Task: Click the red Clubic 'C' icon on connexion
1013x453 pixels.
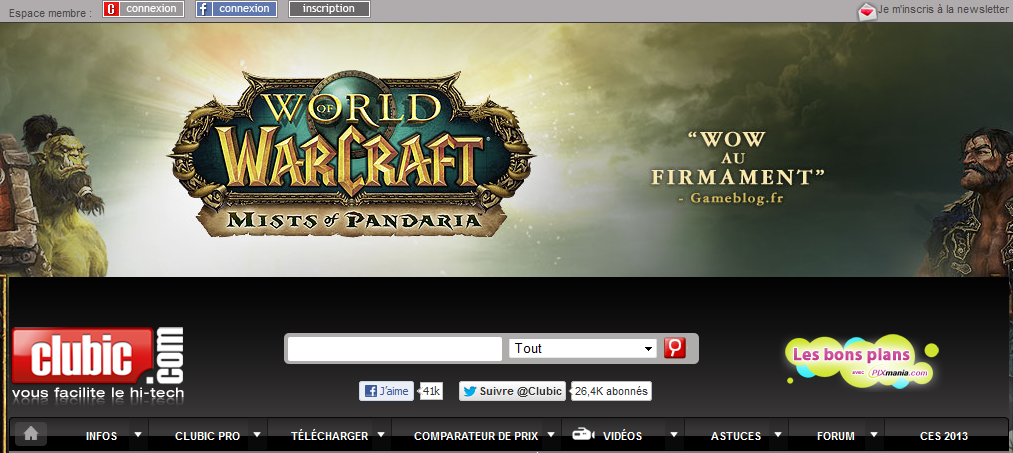Action: point(112,9)
